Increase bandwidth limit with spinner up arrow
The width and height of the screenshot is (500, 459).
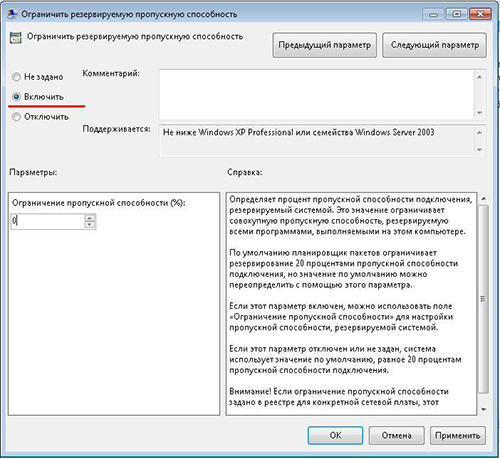point(90,218)
